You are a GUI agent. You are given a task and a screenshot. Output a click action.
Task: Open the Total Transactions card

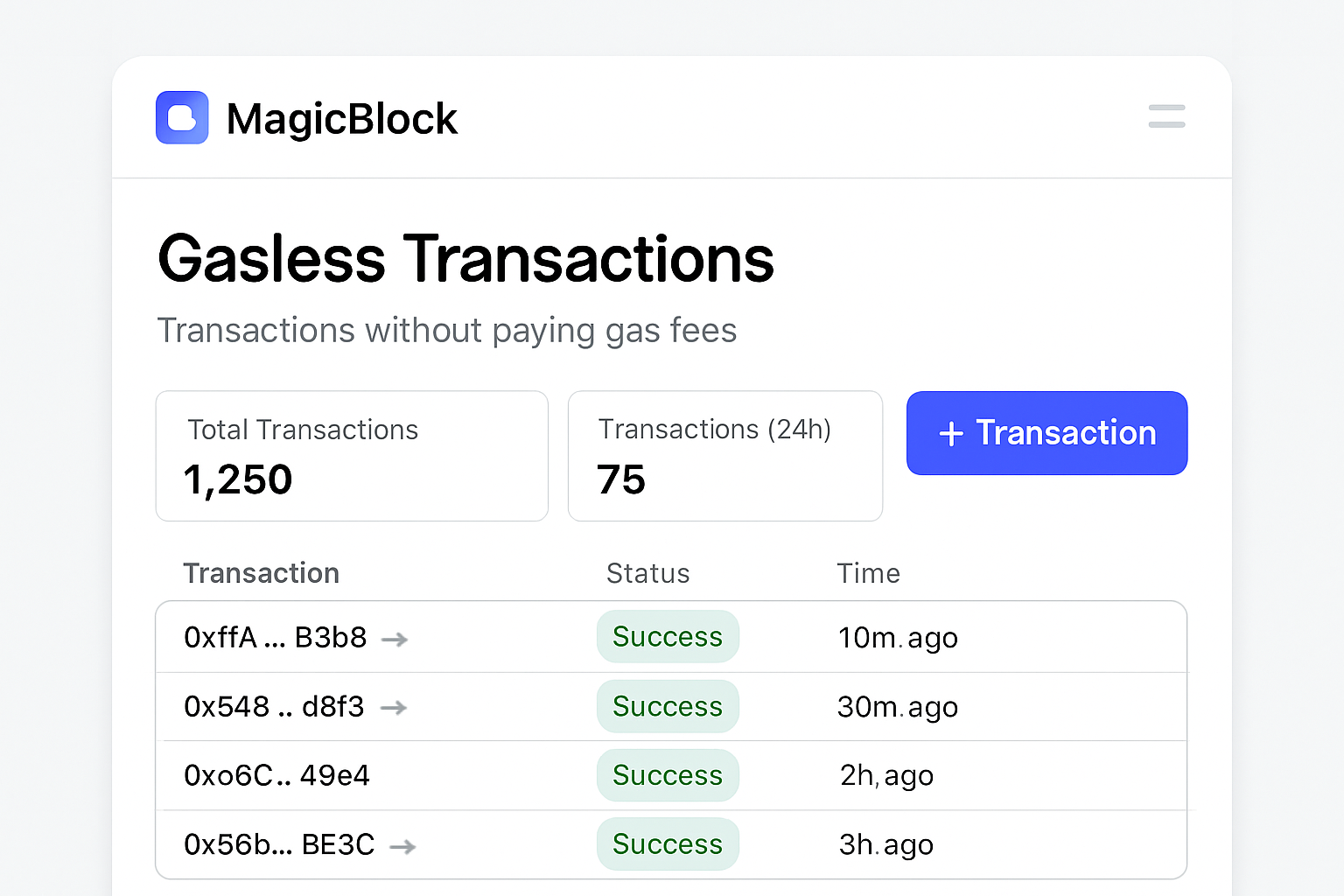(x=352, y=456)
